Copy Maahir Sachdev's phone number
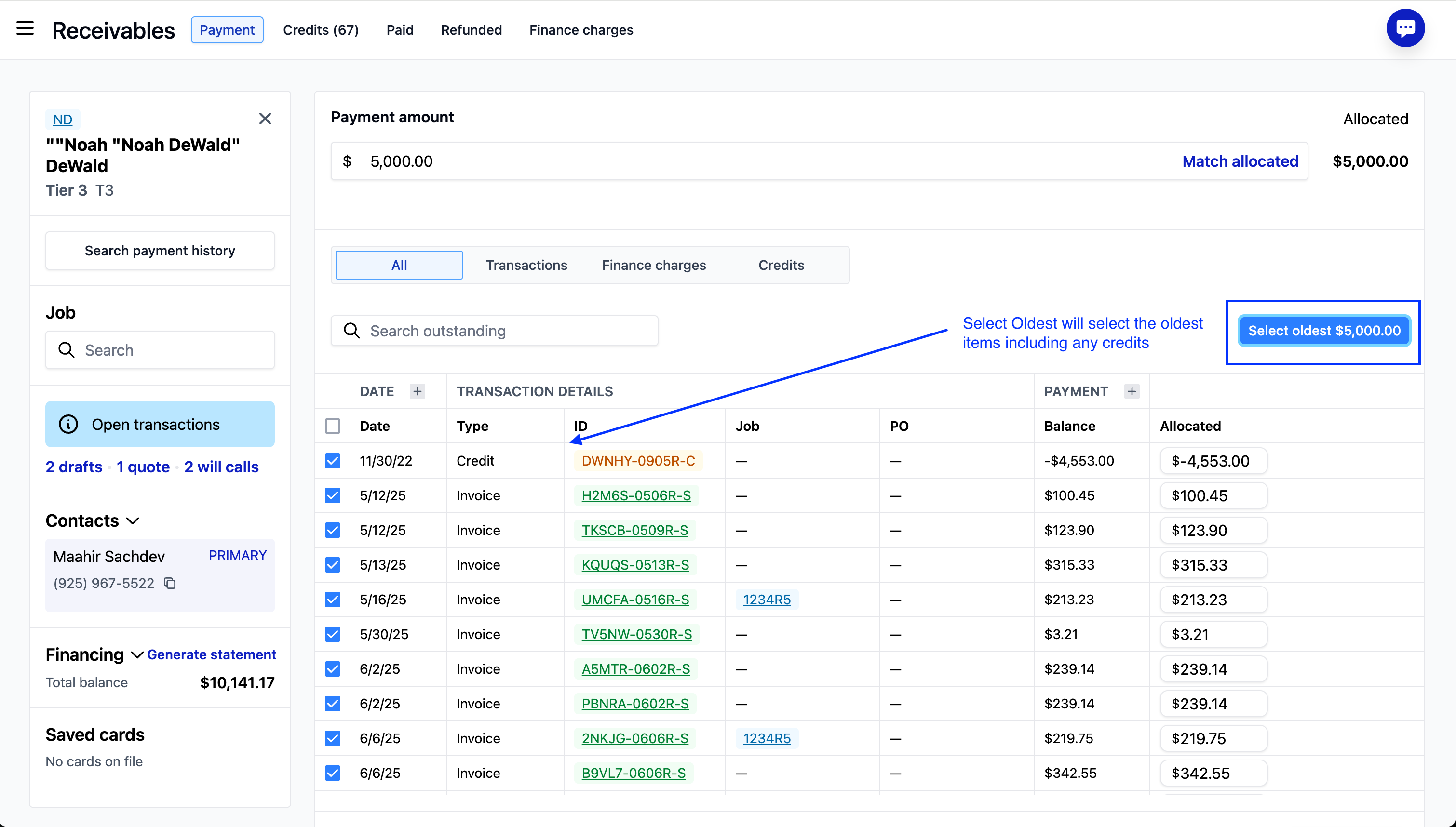Screen dimensions: 1456x827 tap(170, 583)
